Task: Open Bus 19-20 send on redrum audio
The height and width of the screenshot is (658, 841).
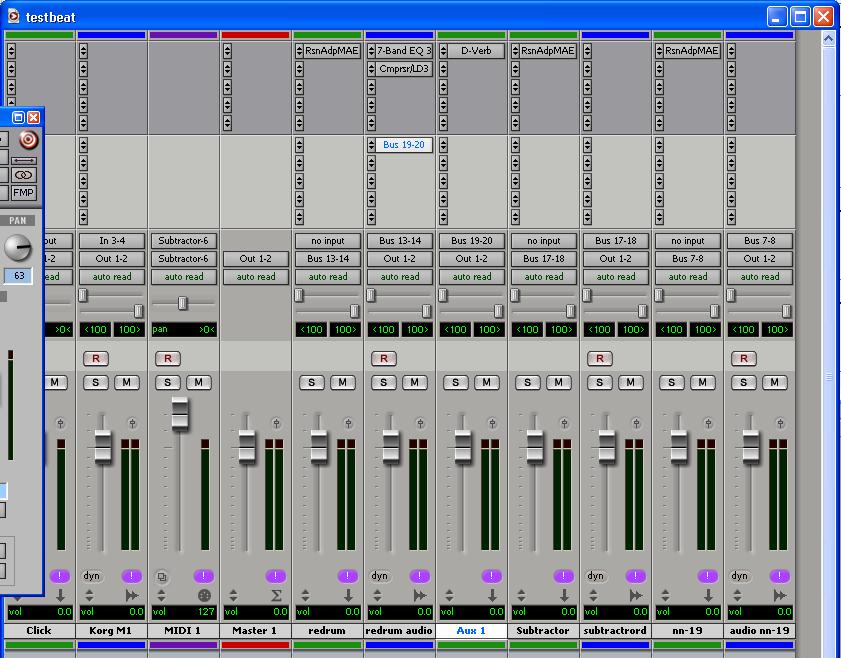Action: [x=404, y=145]
